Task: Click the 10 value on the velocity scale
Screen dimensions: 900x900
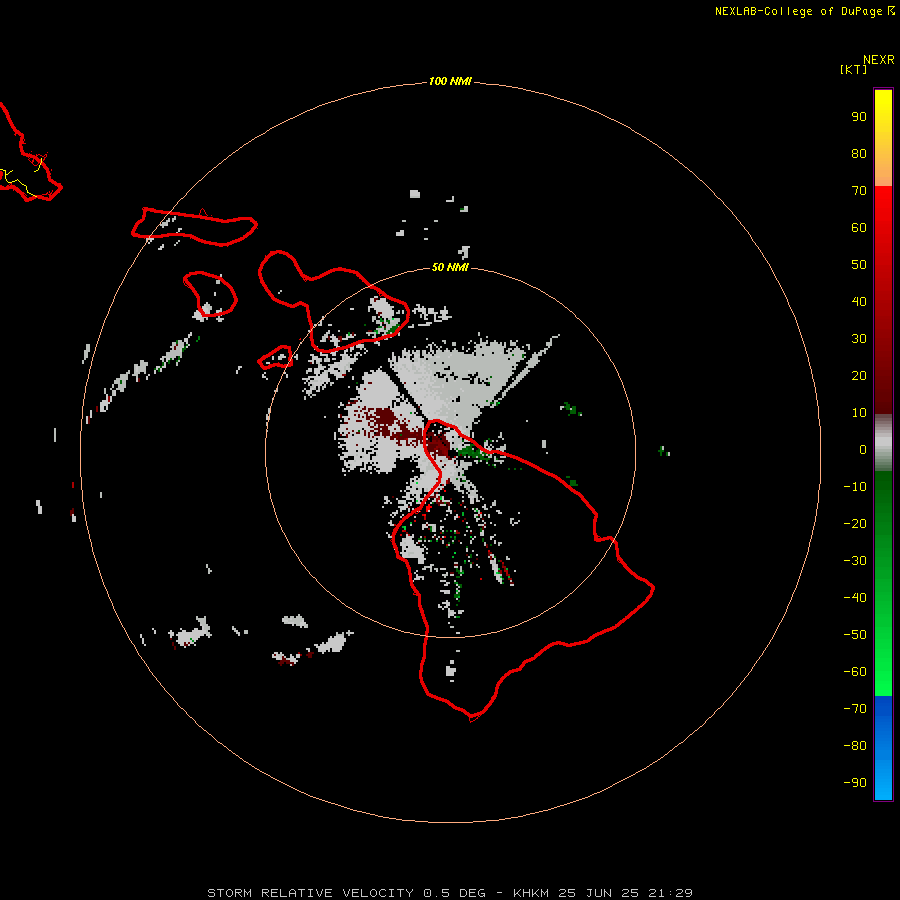Action: click(x=859, y=413)
